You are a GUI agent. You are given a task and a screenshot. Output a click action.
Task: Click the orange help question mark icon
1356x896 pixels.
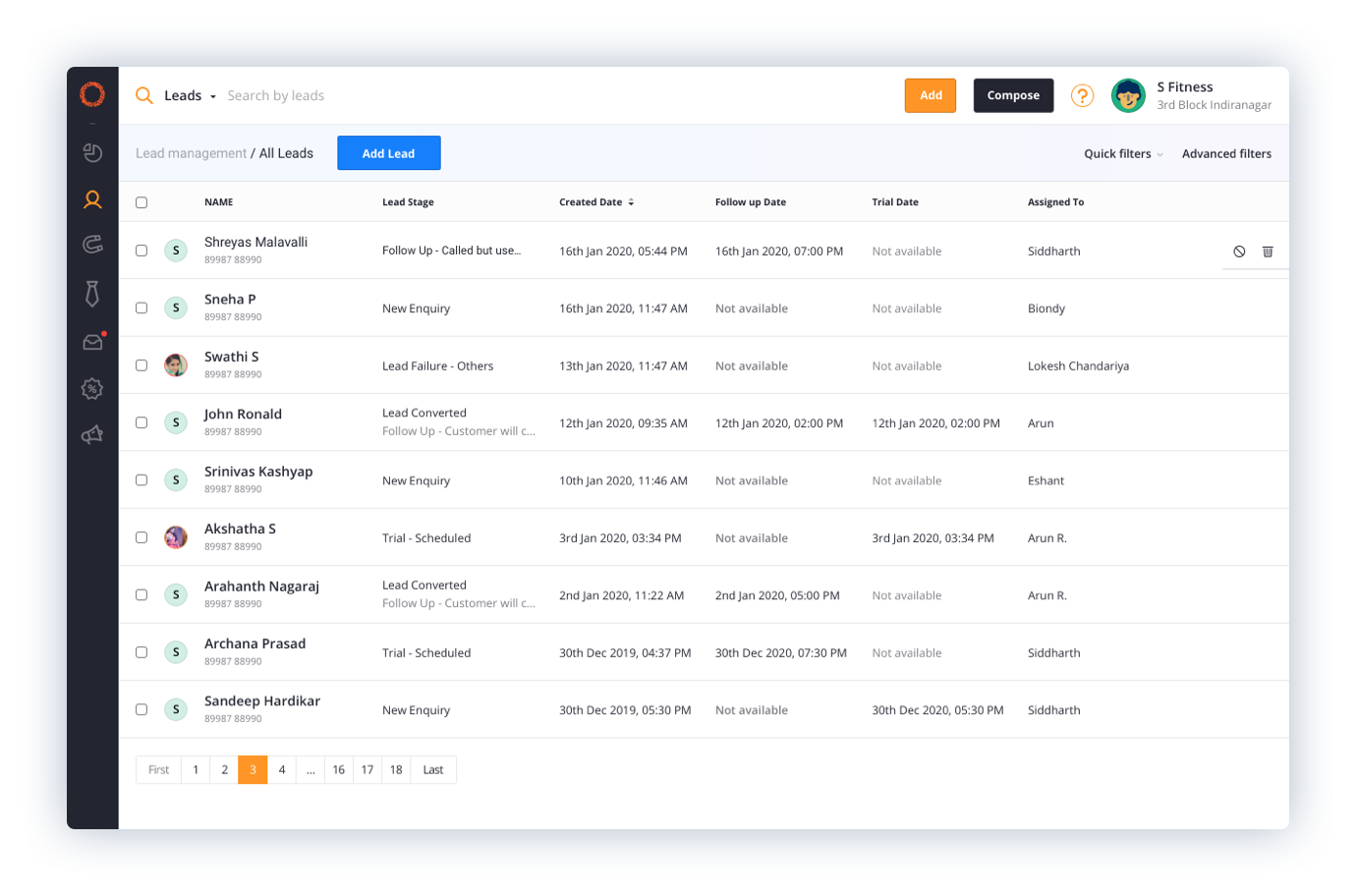pyautogui.click(x=1082, y=95)
